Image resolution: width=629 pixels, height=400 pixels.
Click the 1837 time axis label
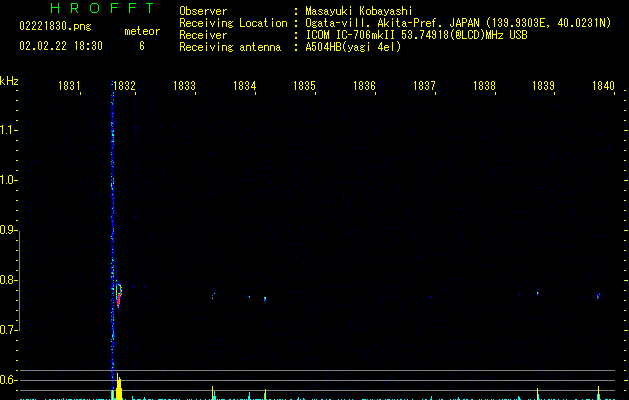pos(424,86)
